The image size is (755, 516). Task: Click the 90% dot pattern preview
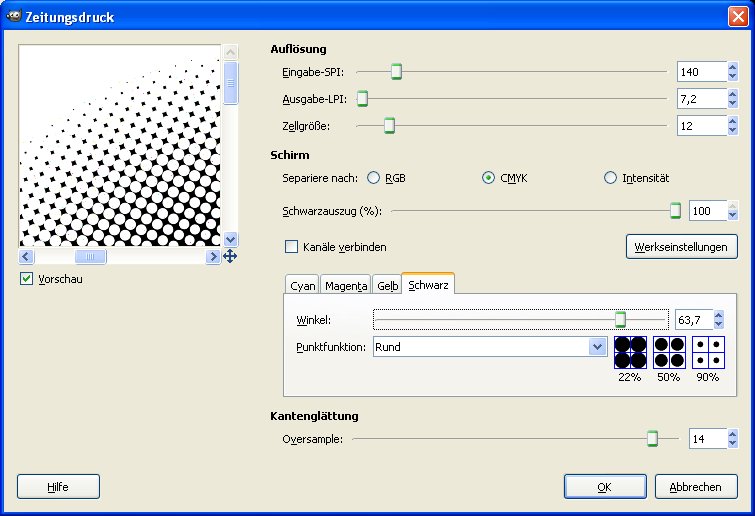pyautogui.click(x=708, y=352)
